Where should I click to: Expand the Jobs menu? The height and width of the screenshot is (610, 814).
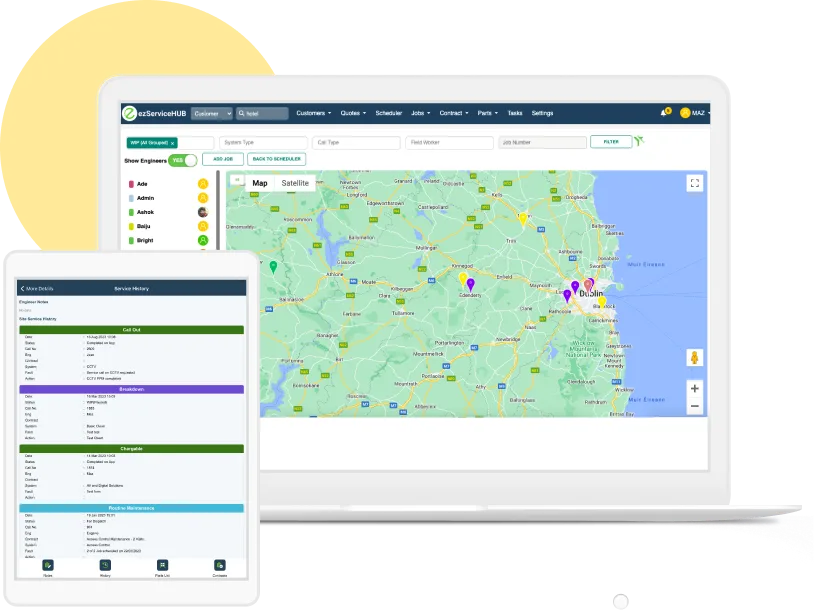pyautogui.click(x=420, y=113)
